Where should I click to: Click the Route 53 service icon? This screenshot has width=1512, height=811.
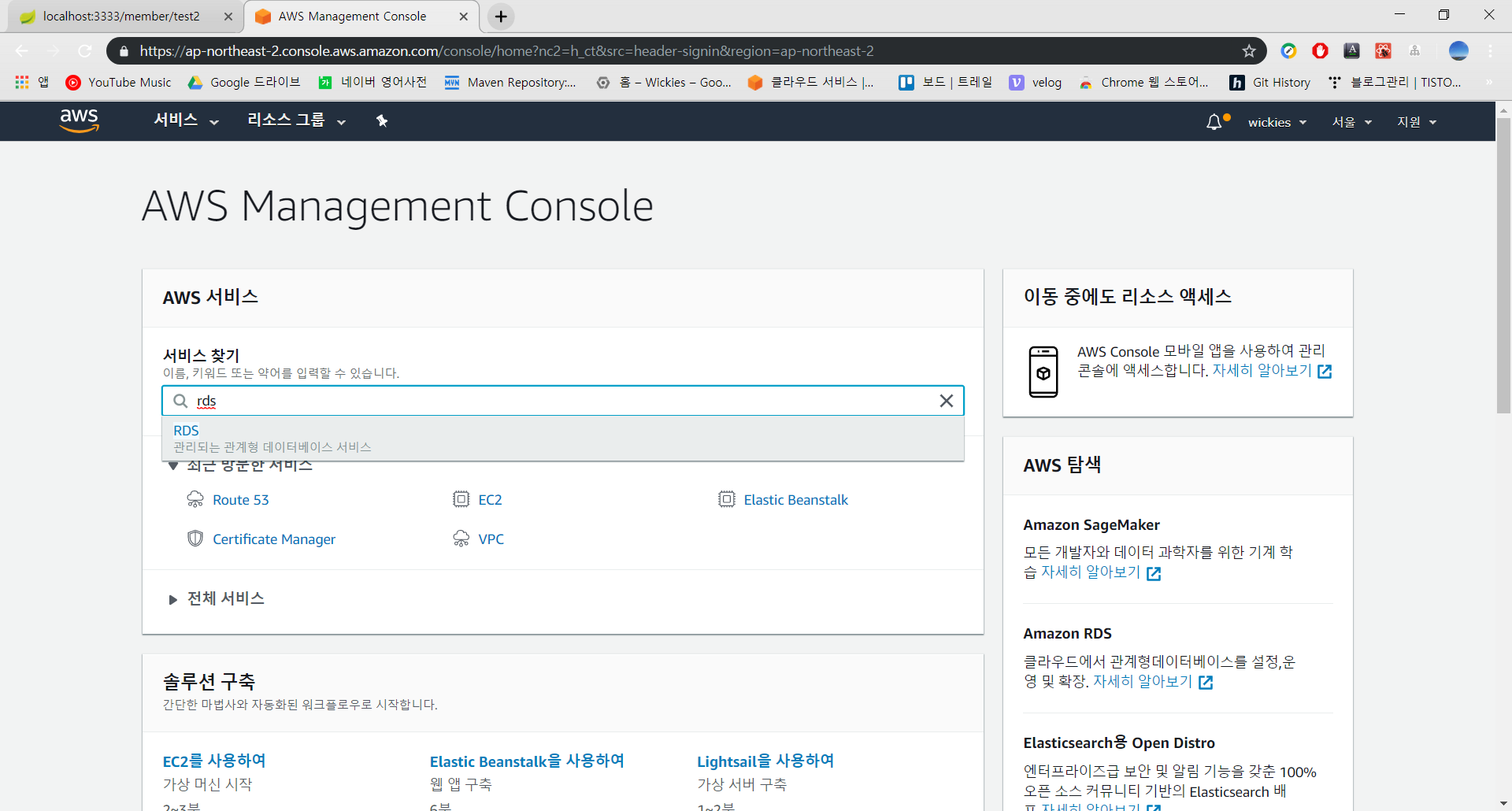click(195, 499)
